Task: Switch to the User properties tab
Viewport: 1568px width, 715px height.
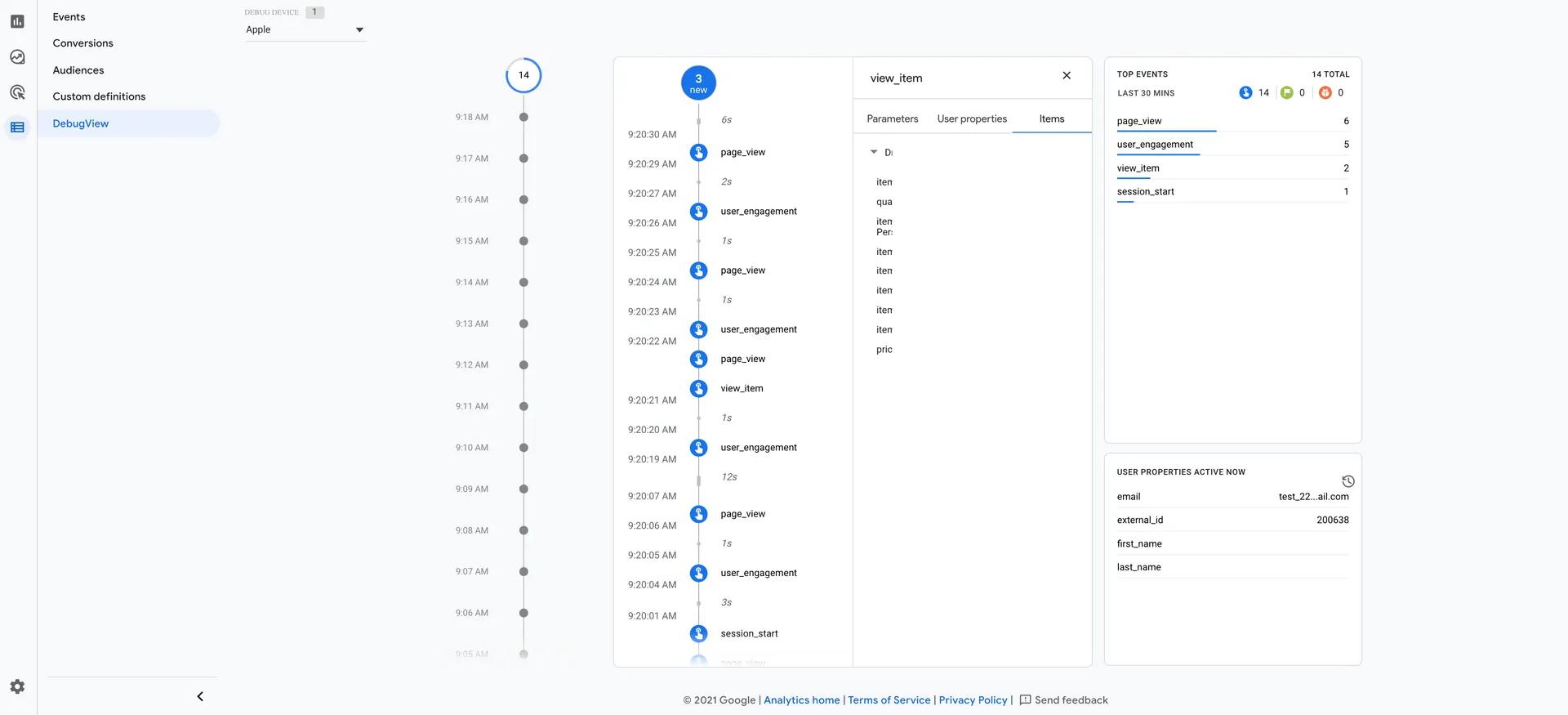Action: click(x=972, y=118)
